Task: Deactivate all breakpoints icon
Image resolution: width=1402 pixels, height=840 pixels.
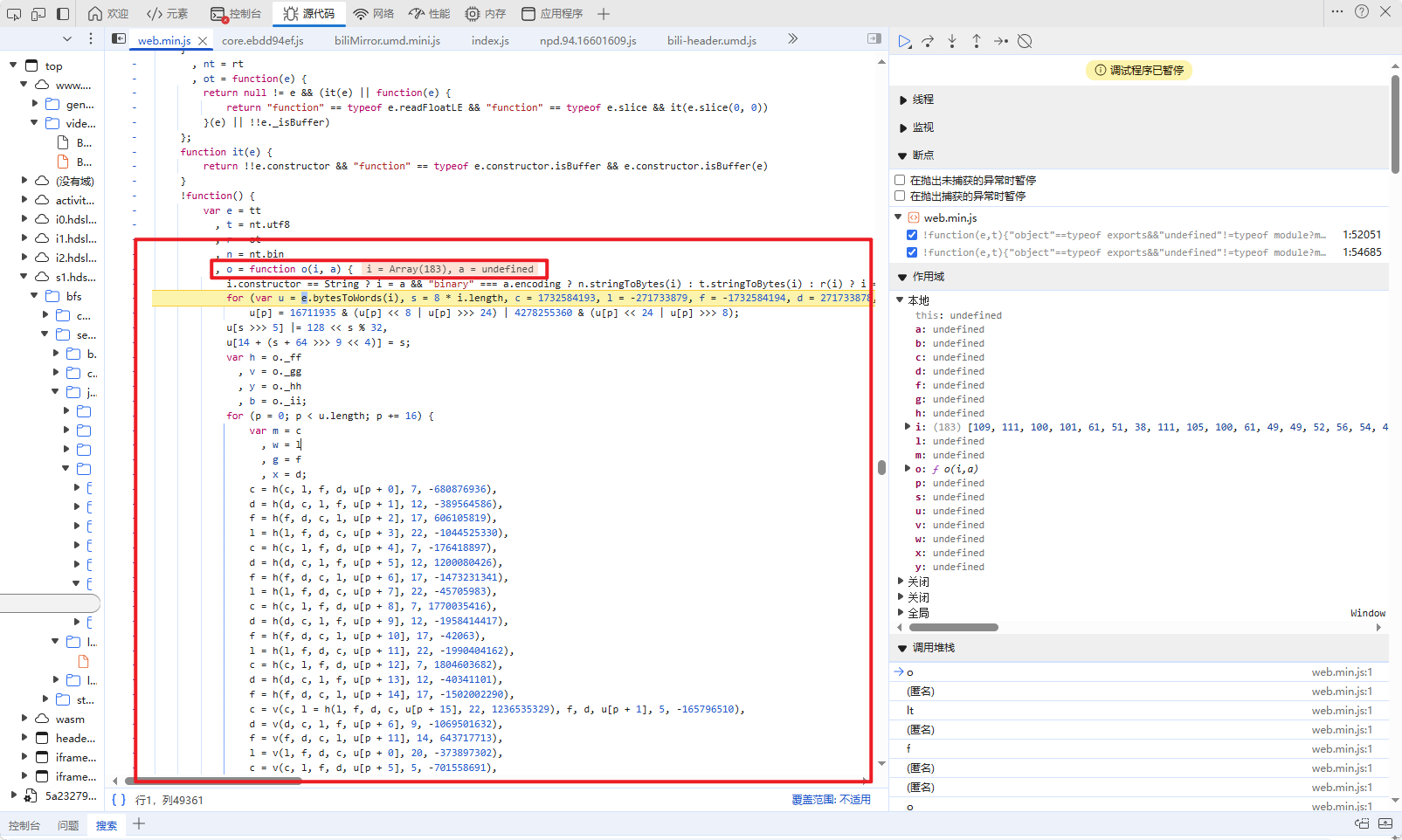Action: (x=1026, y=41)
